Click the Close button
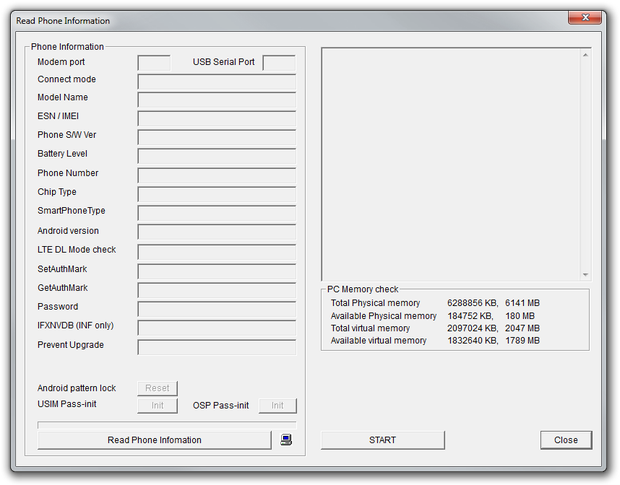620x485 pixels. [566, 440]
